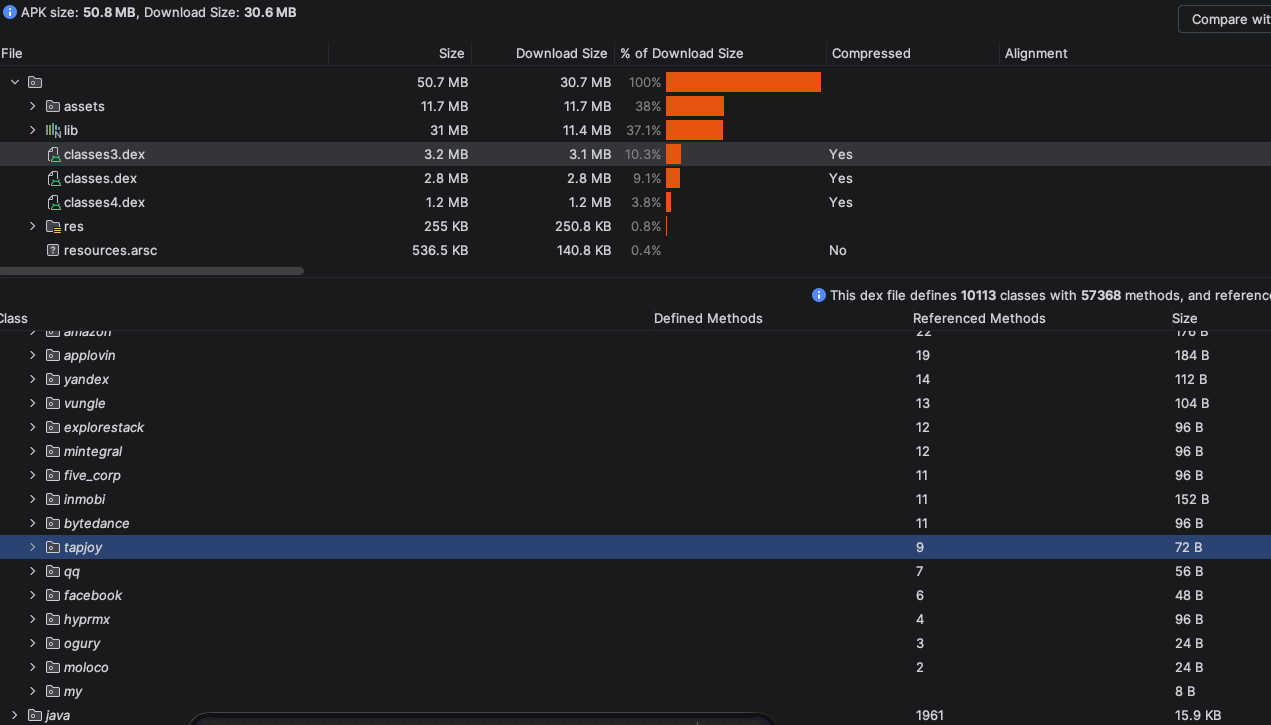Click the dex file info icon

pos(819,295)
